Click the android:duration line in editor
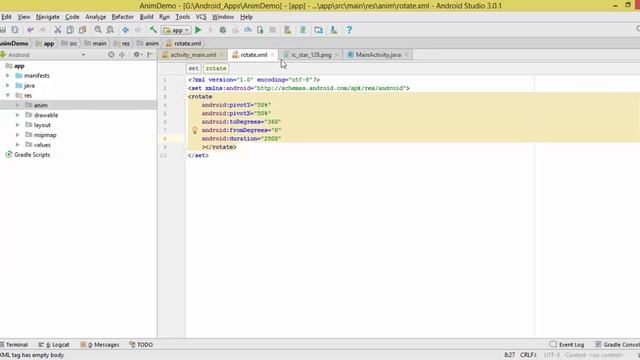 [241, 139]
